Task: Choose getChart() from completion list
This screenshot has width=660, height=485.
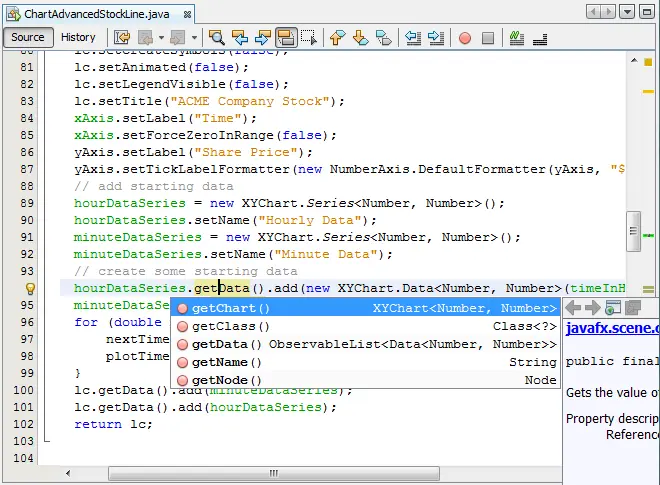Action: click(x=365, y=308)
